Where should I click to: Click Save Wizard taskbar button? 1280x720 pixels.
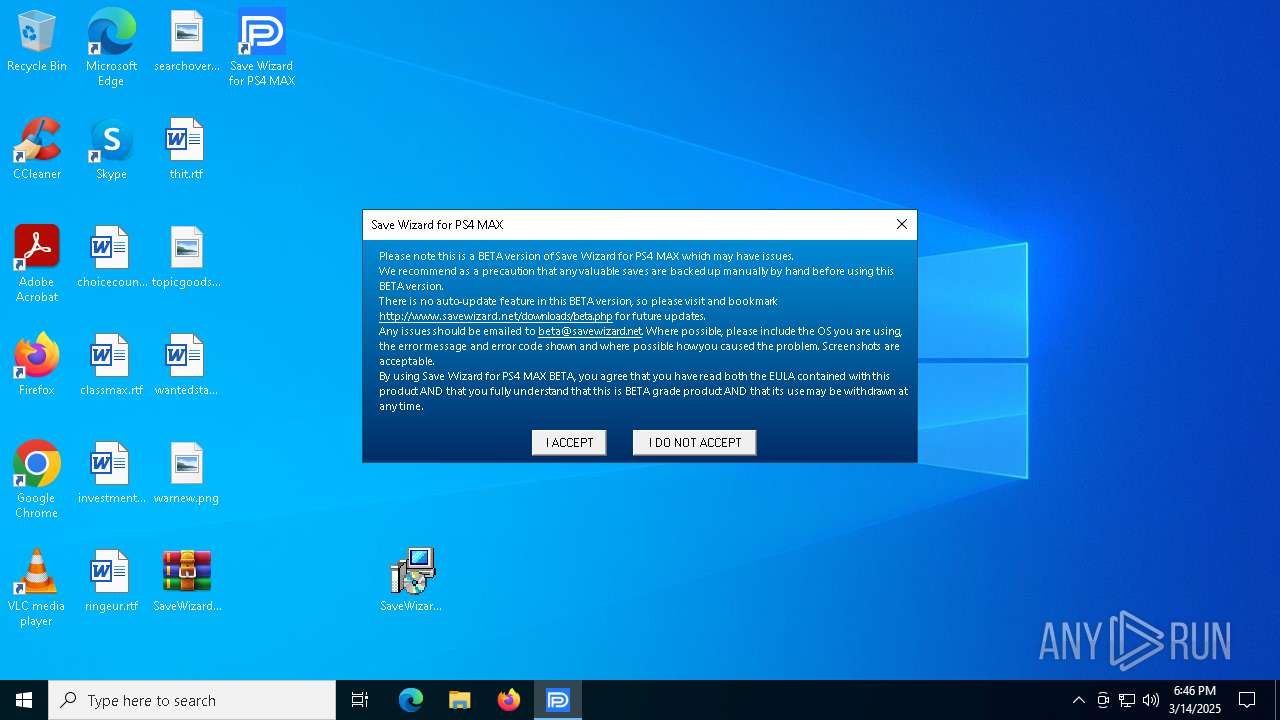(558, 700)
